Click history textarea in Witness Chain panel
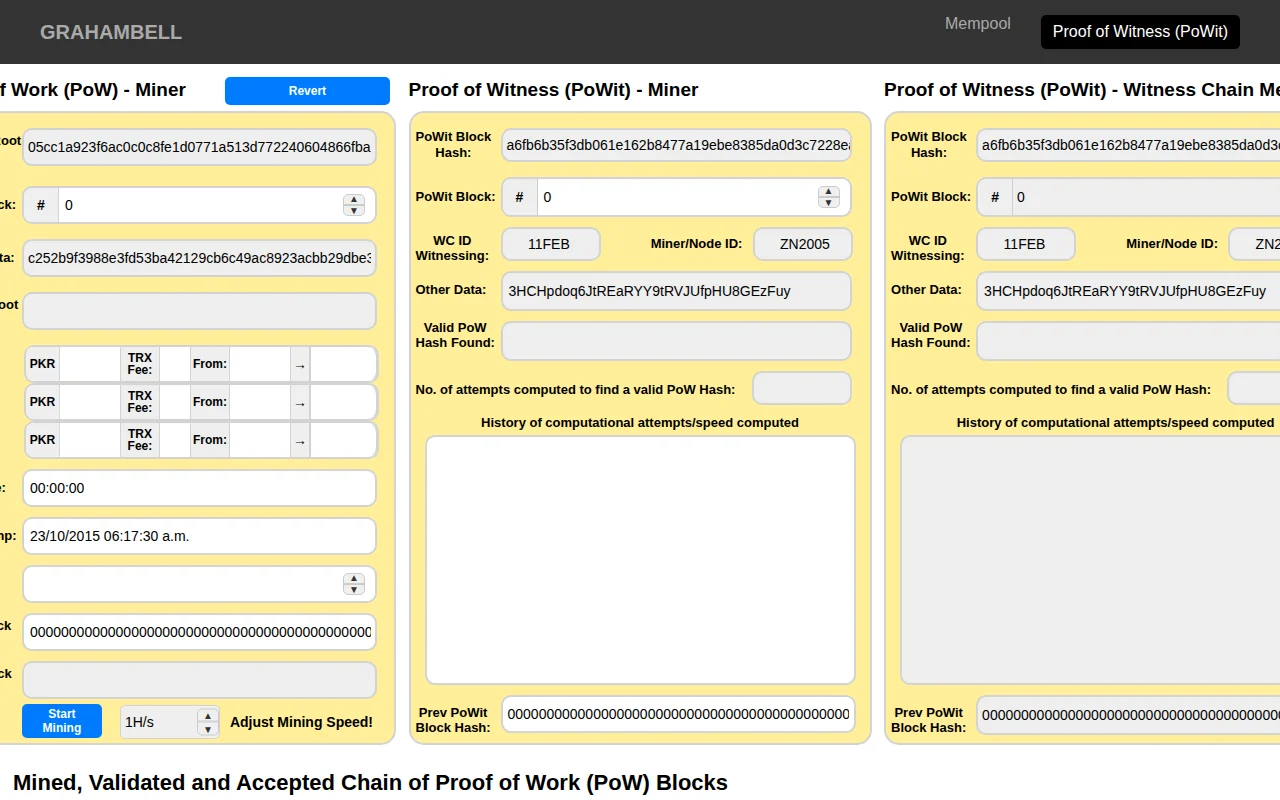 1090,560
